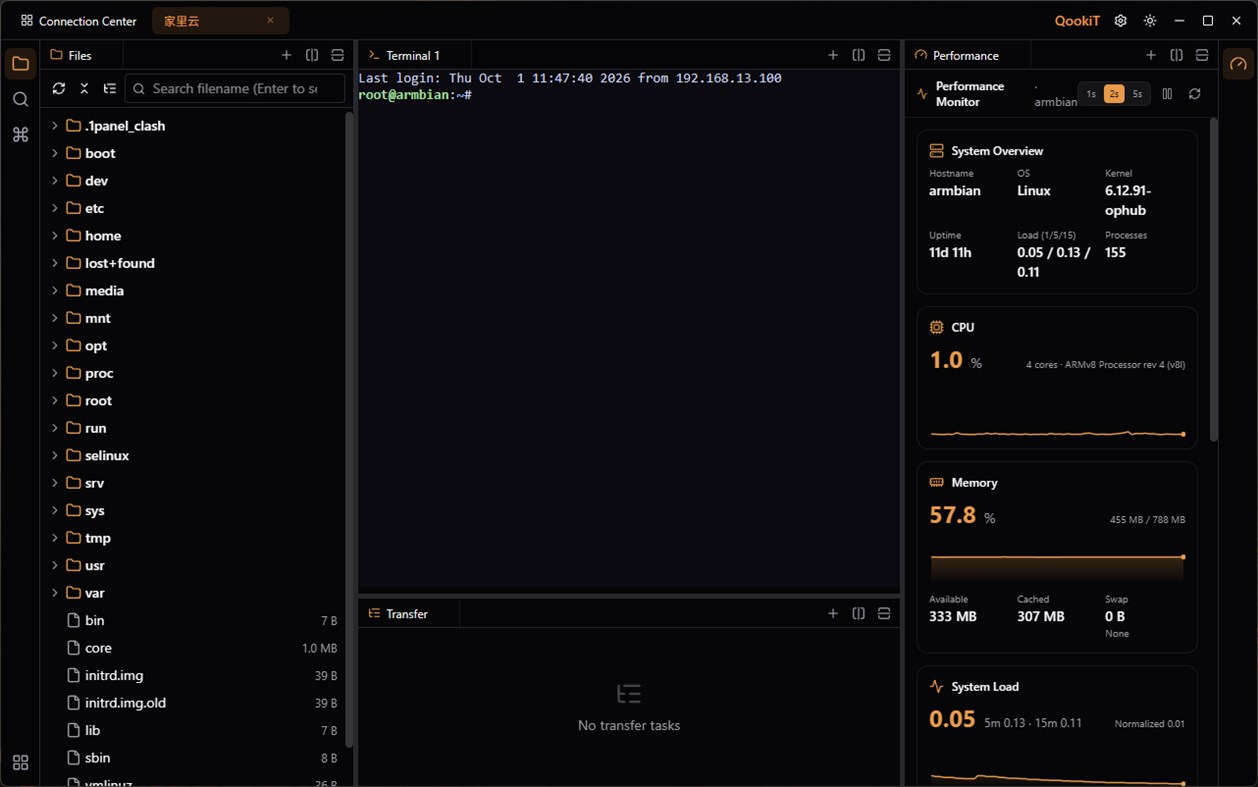
Task: Expand the .1panel_clash folder
Action: [55, 126]
